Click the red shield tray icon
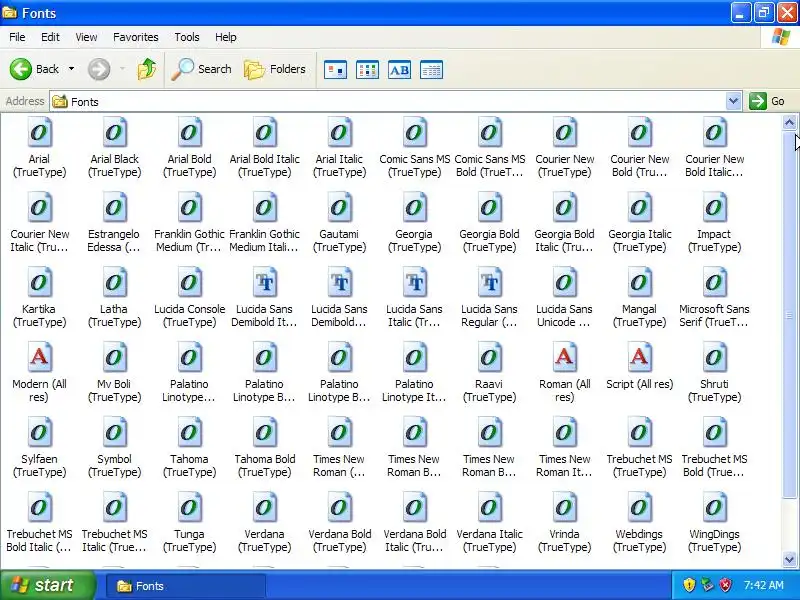The height and width of the screenshot is (600, 800). [x=725, y=585]
